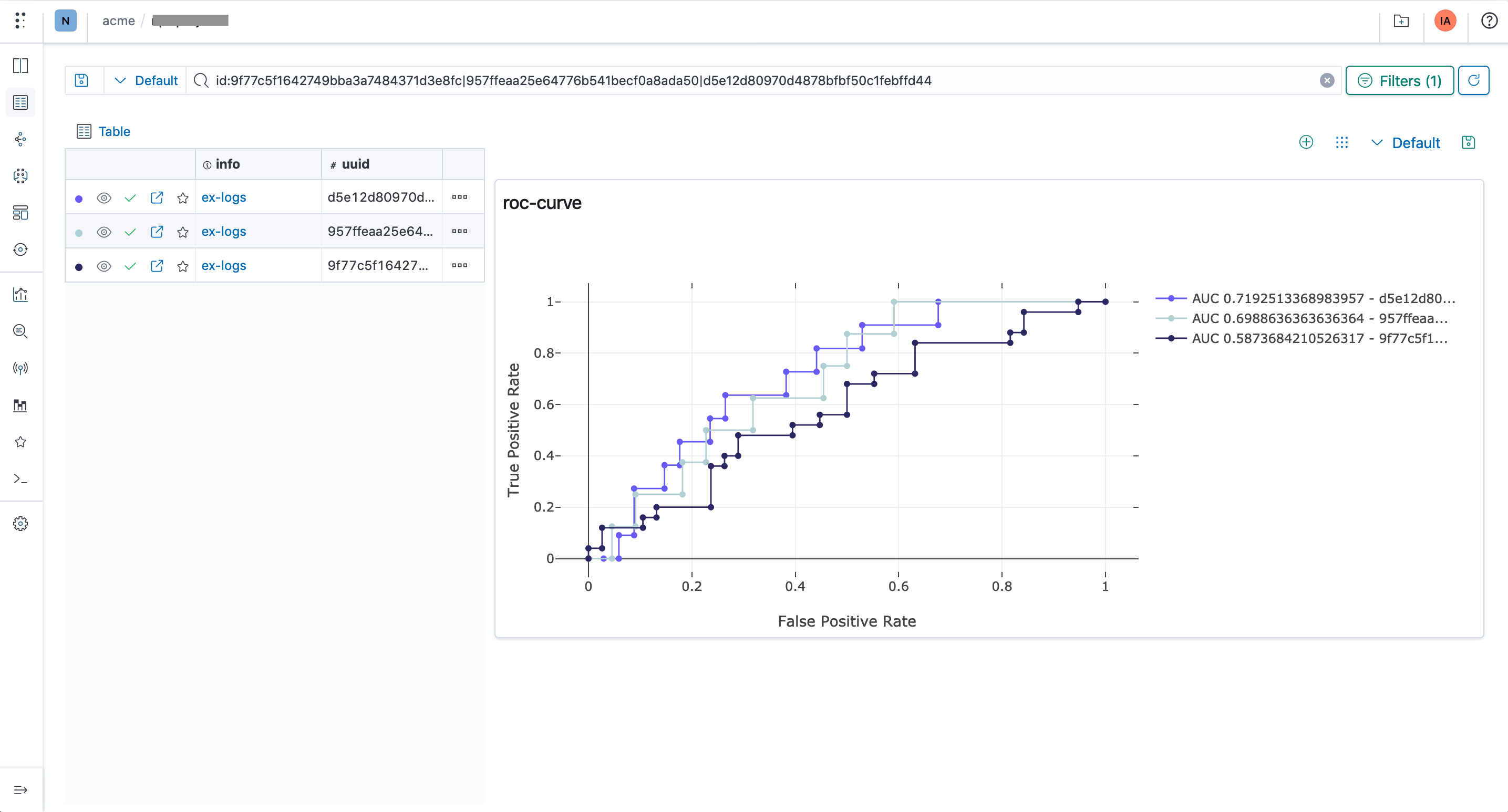Toggle visibility eye for run d5e12d80970d
This screenshot has width=1508, height=812.
[104, 197]
